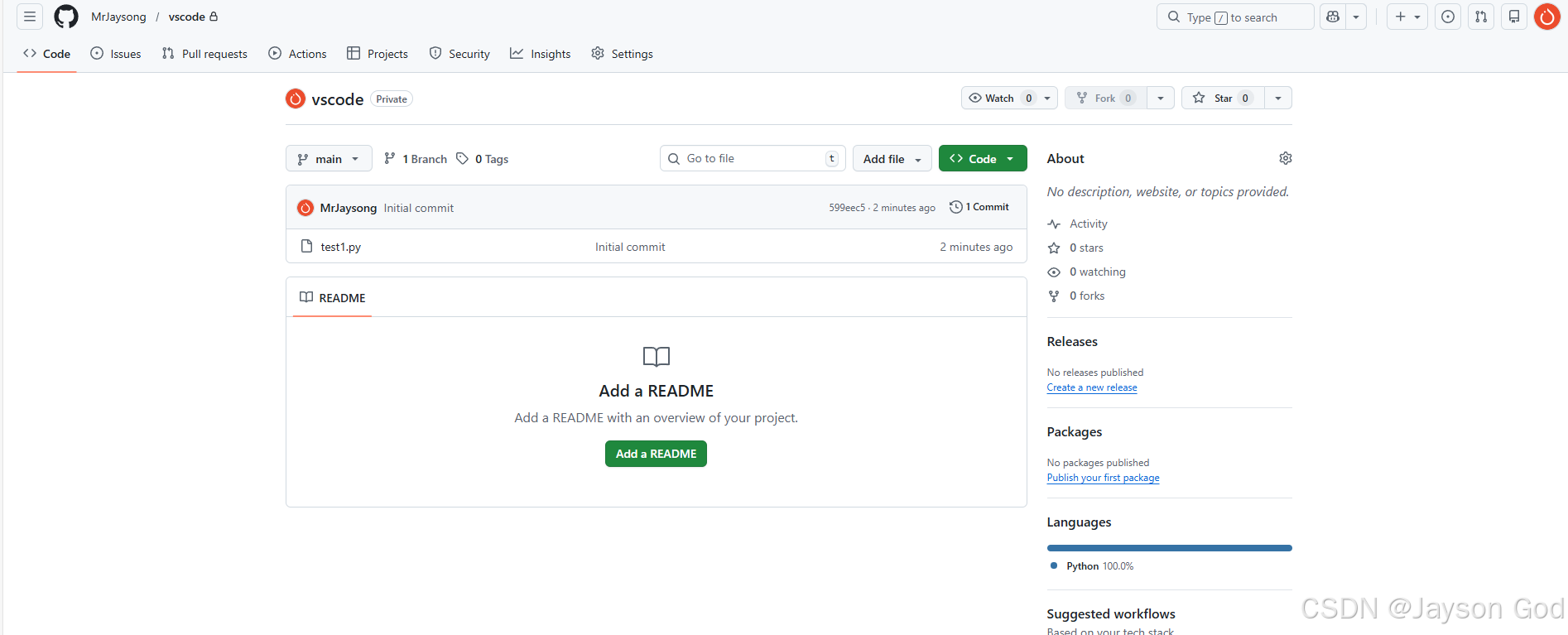The height and width of the screenshot is (635, 1568).
Task: Click the Fork button
Action: click(1106, 98)
